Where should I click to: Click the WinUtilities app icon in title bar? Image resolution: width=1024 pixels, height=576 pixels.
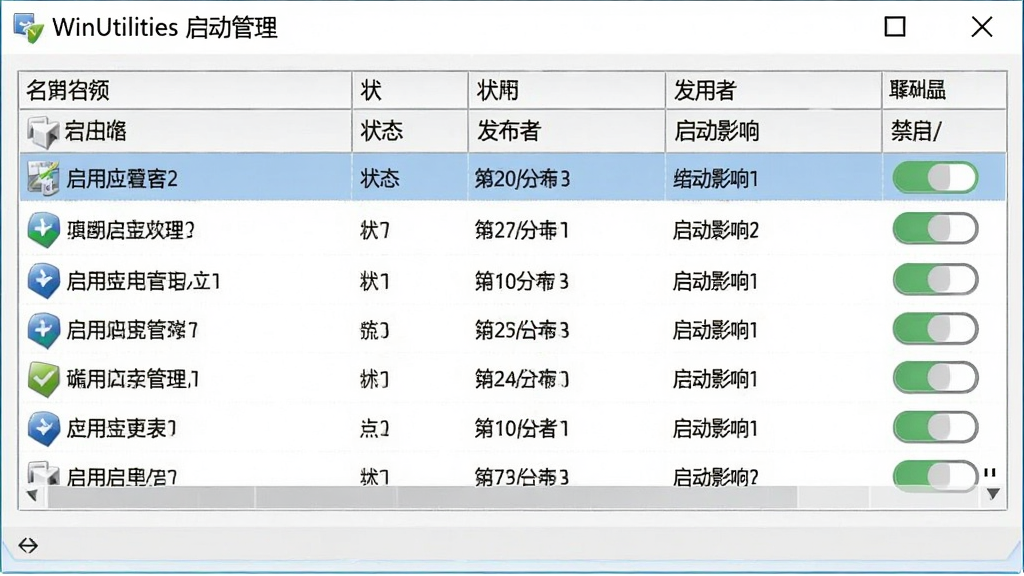coord(29,28)
